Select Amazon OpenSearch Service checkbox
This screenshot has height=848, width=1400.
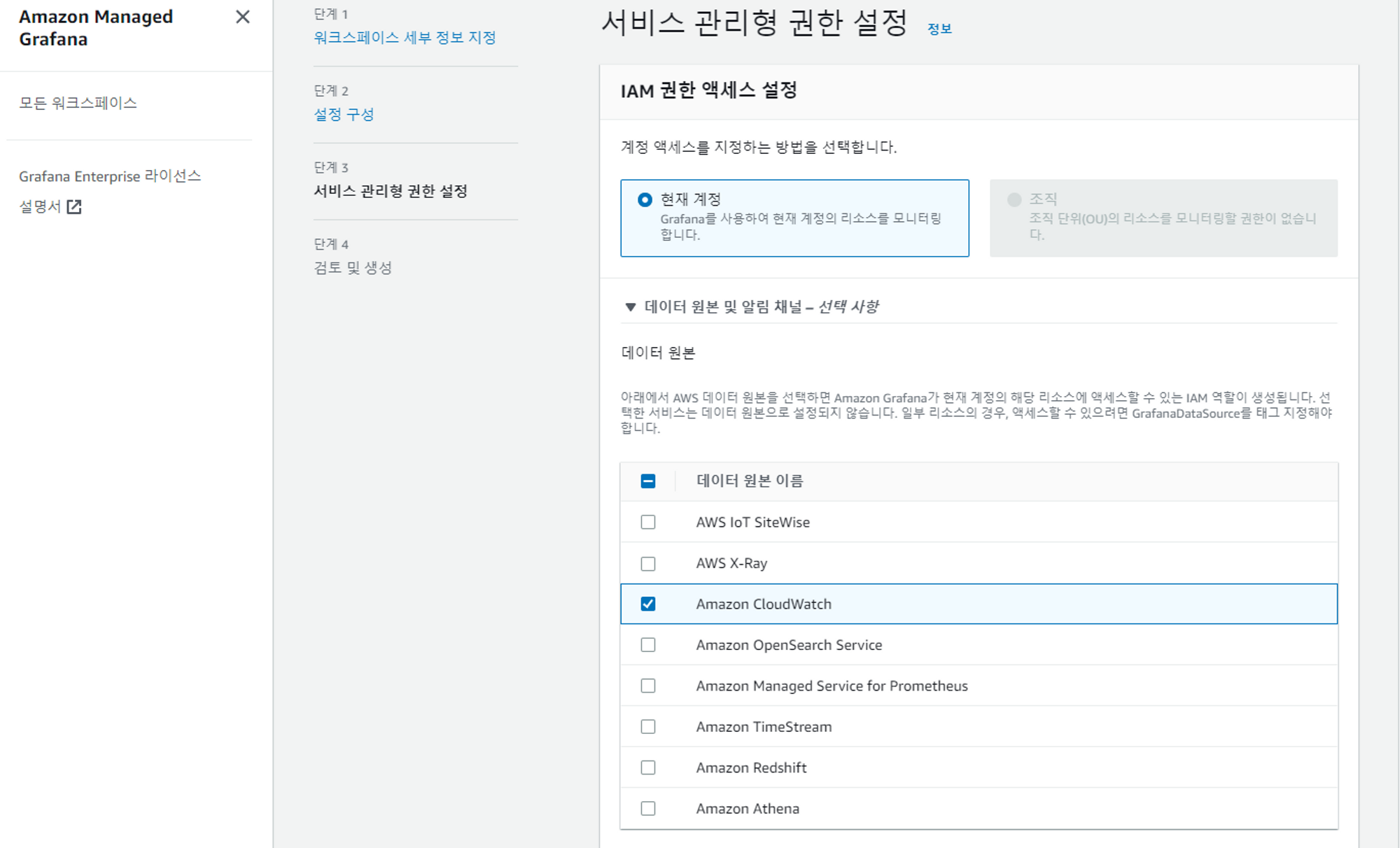click(648, 645)
